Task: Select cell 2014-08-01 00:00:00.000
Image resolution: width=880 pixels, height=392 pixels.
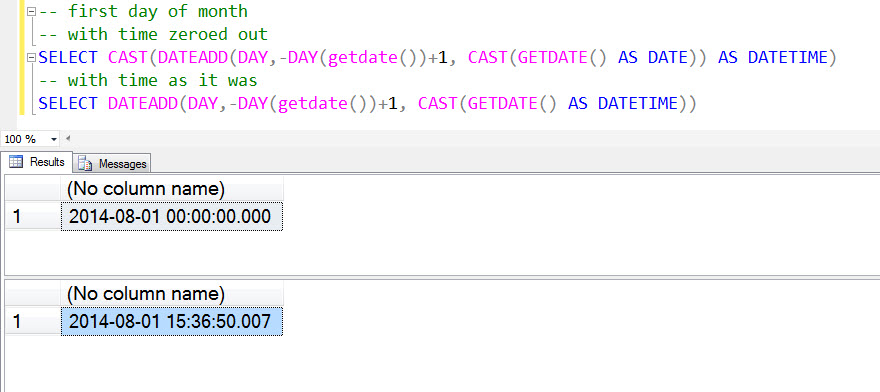Action: [172, 216]
